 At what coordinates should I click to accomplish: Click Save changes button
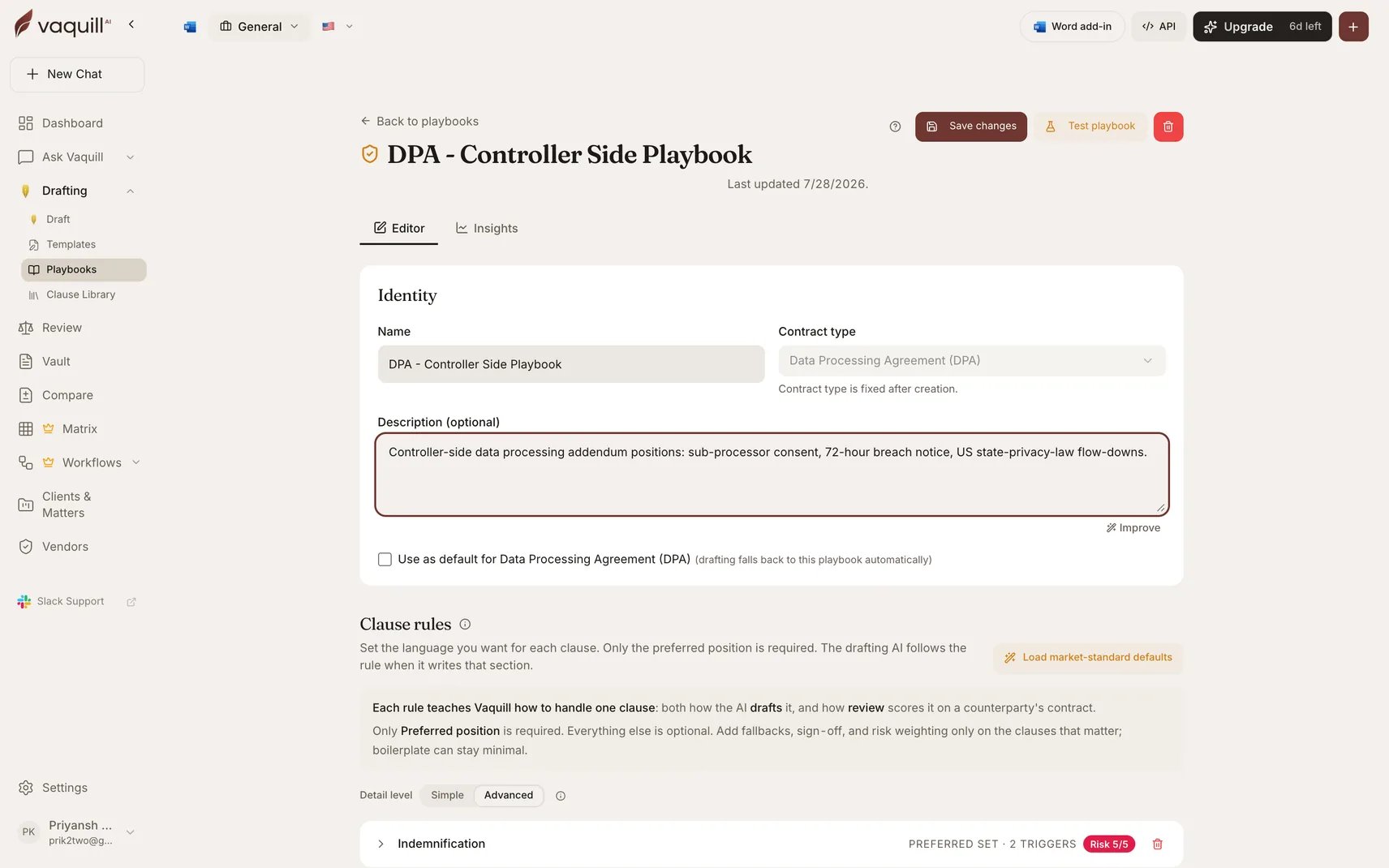coord(971,127)
